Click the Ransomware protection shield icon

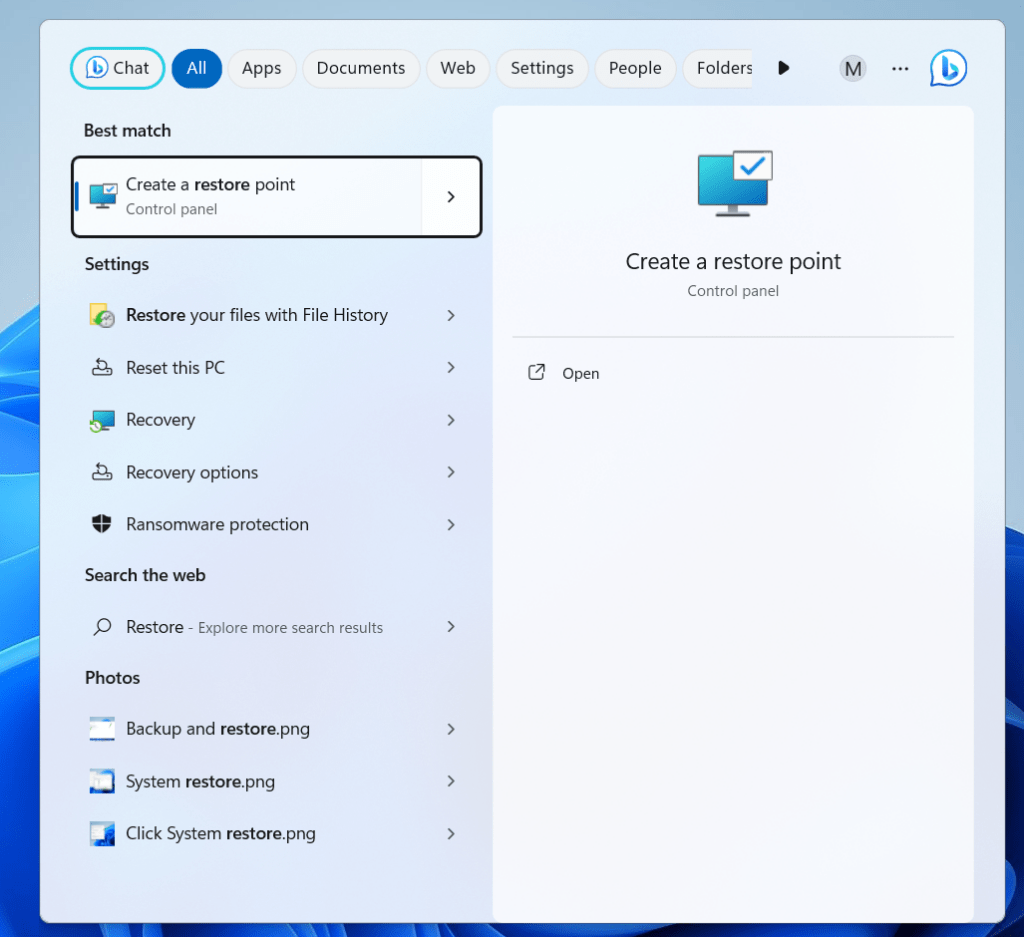(x=101, y=524)
